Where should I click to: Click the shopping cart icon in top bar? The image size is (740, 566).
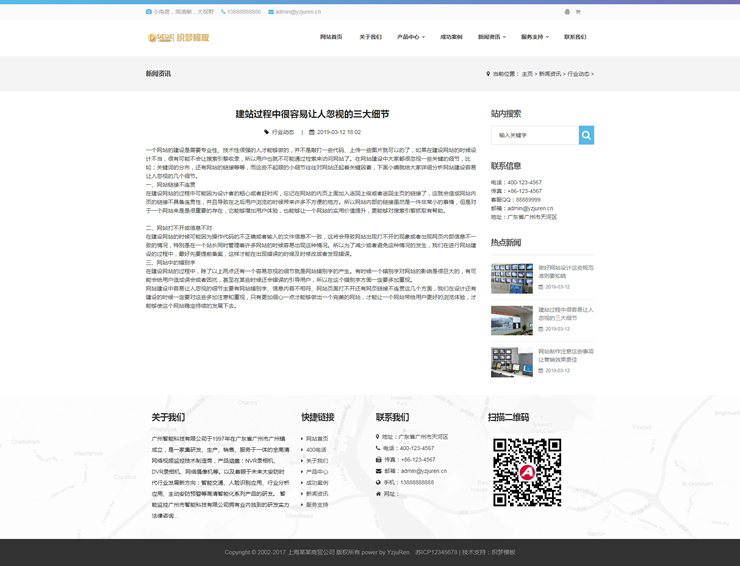tap(578, 12)
